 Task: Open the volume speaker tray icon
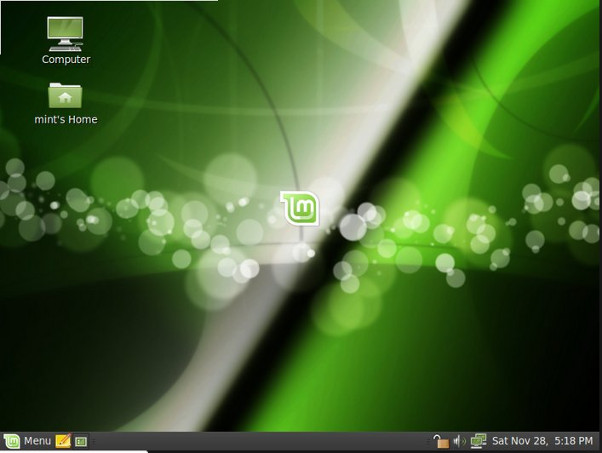[x=459, y=441]
